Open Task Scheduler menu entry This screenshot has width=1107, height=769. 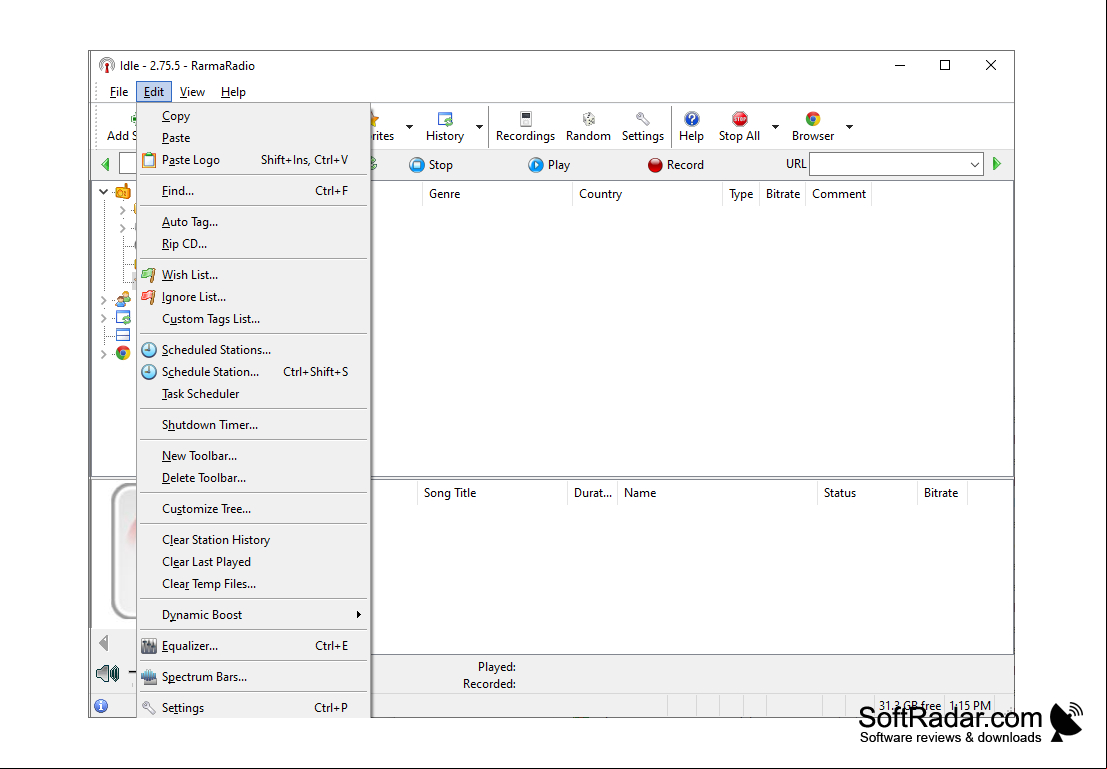pos(254,393)
